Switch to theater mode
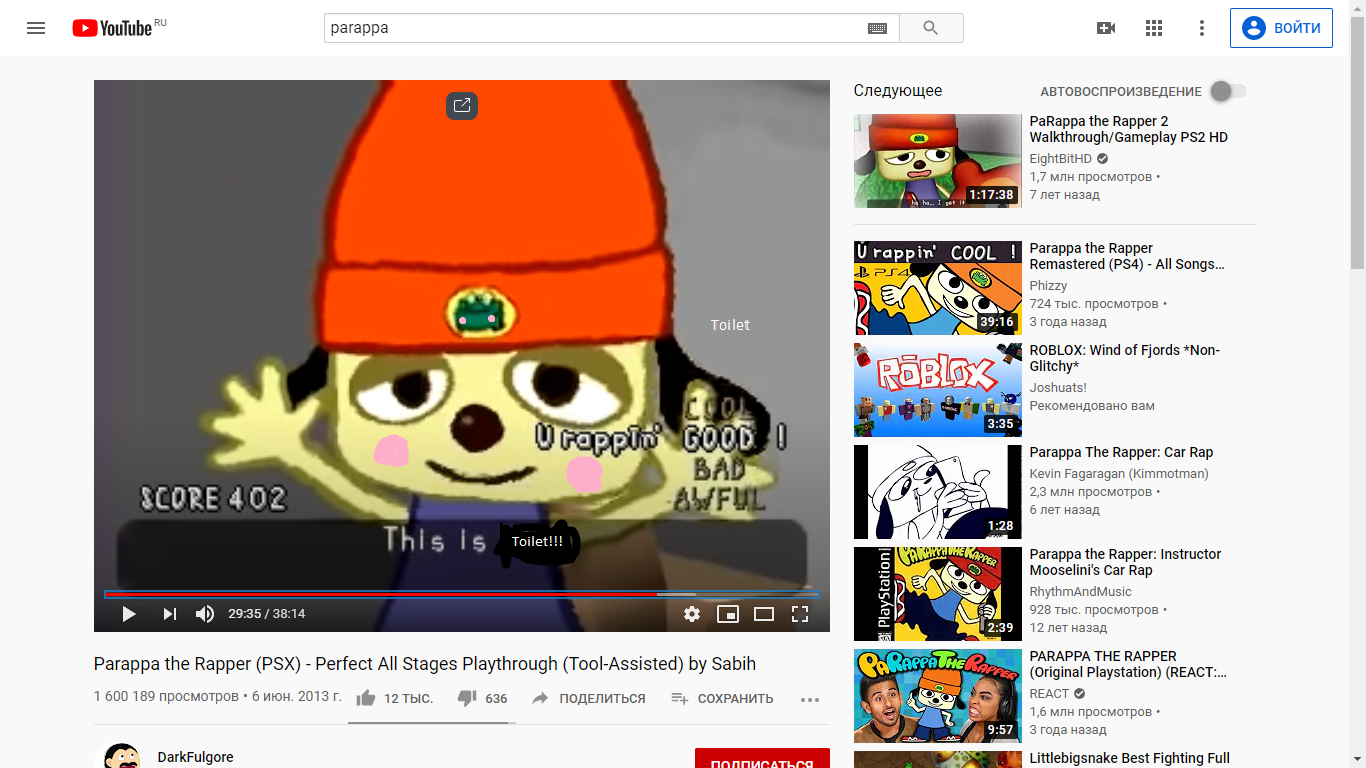The image size is (1366, 768). (x=764, y=614)
